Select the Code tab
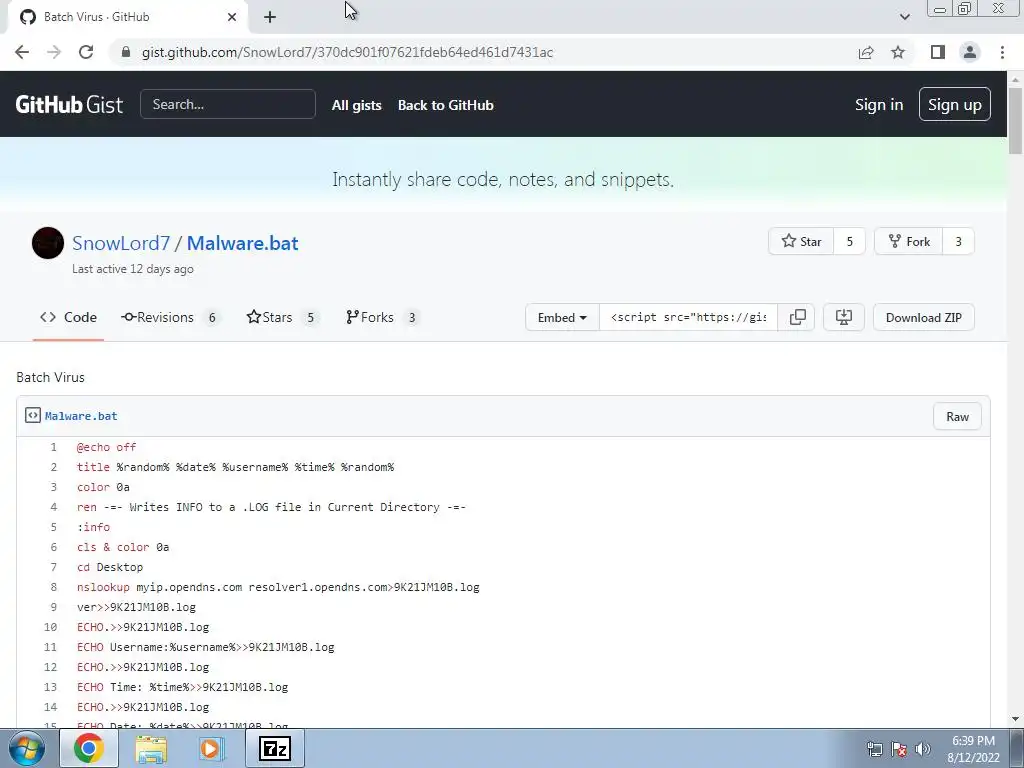 pos(69,317)
